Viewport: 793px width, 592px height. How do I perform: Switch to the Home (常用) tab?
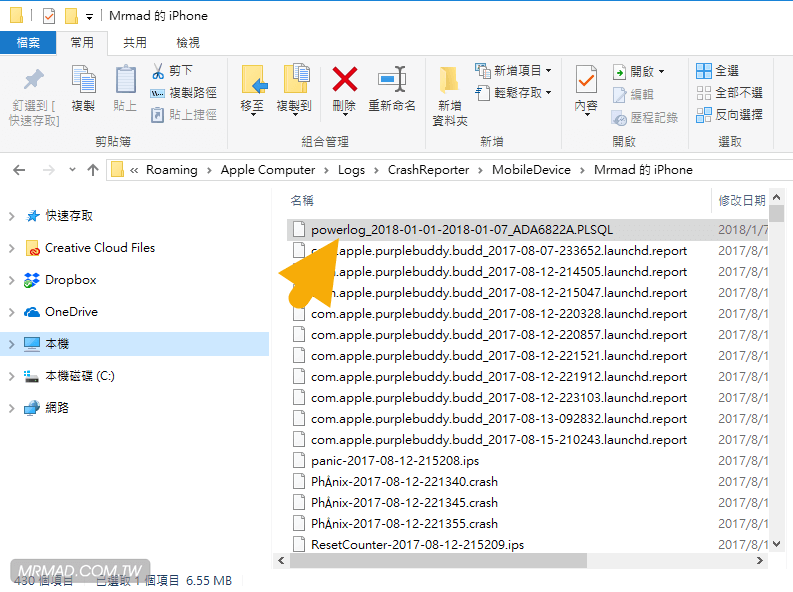[x=82, y=43]
